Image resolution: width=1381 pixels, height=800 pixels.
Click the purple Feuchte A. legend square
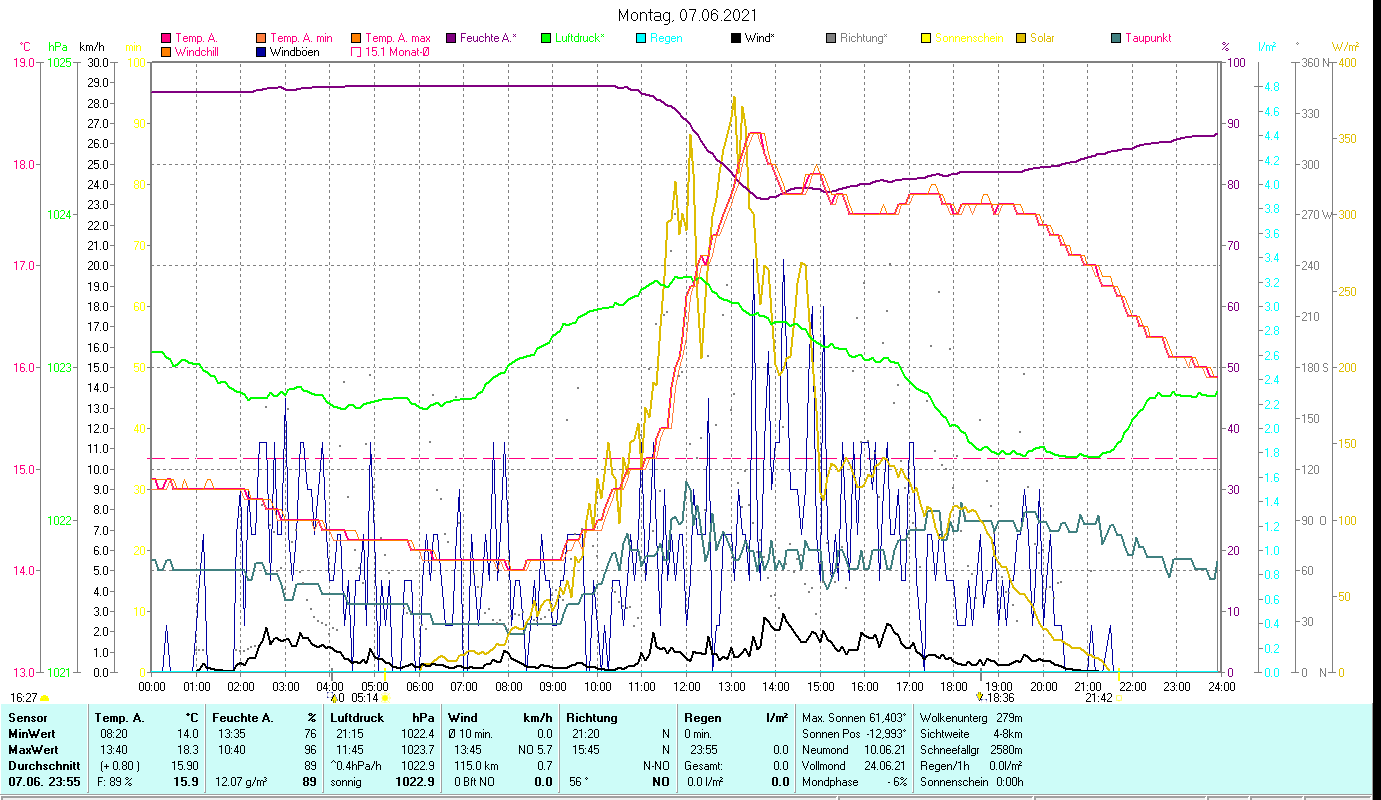pyautogui.click(x=451, y=38)
